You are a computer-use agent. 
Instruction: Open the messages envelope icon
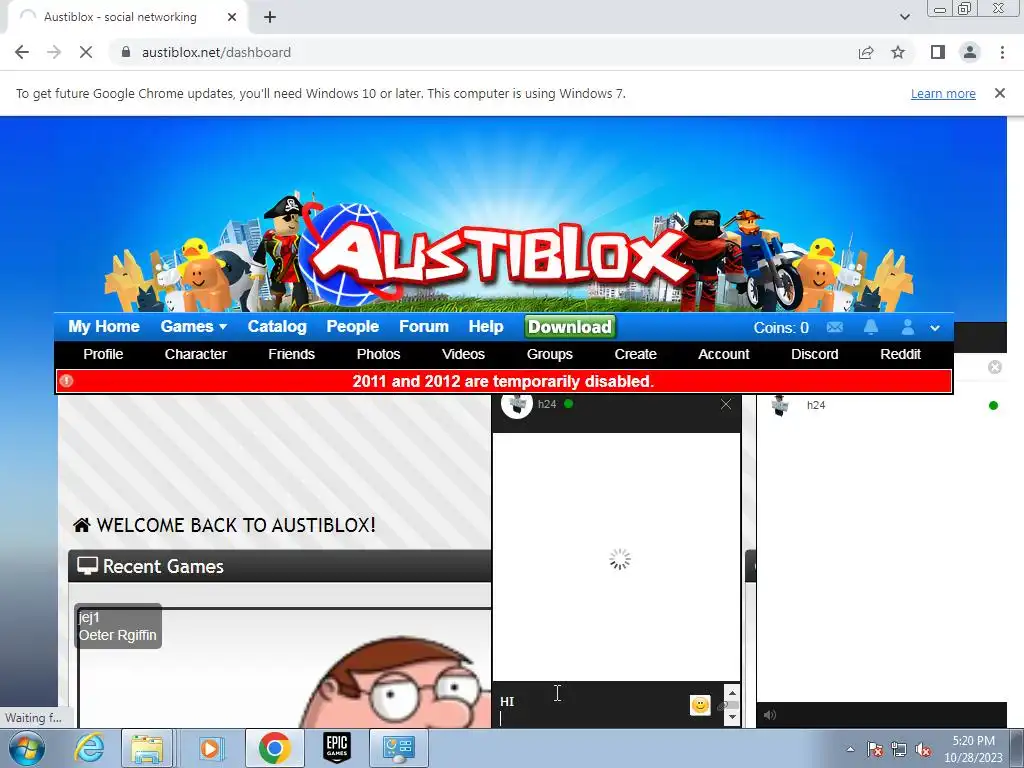pyautogui.click(x=835, y=327)
